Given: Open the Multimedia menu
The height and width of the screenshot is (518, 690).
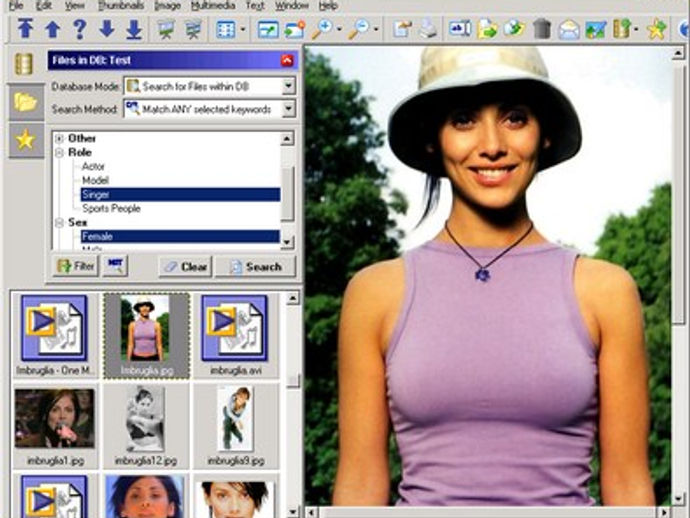Looking at the screenshot, I should 213,6.
